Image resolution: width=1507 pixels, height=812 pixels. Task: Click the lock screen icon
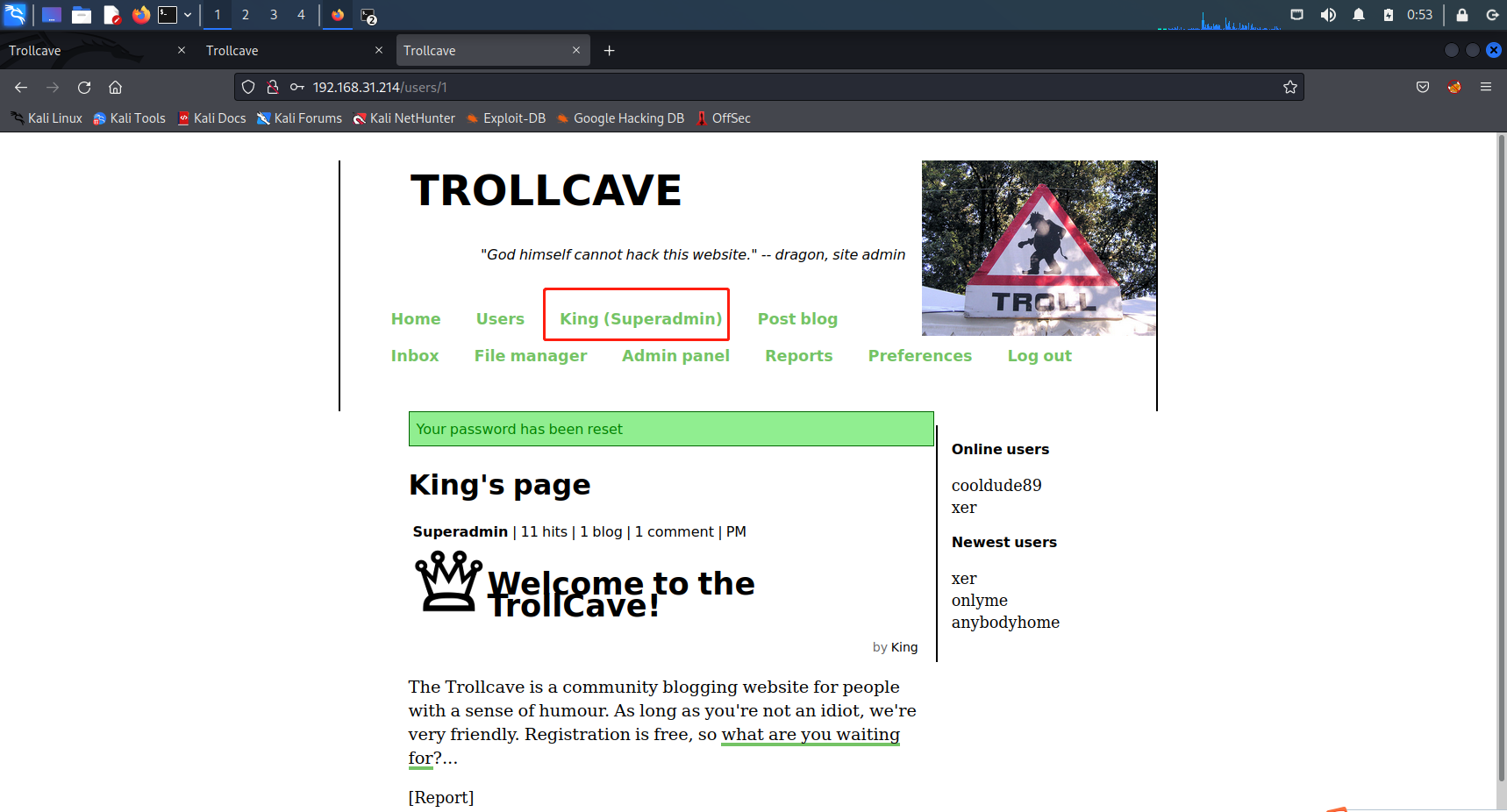click(x=1462, y=15)
